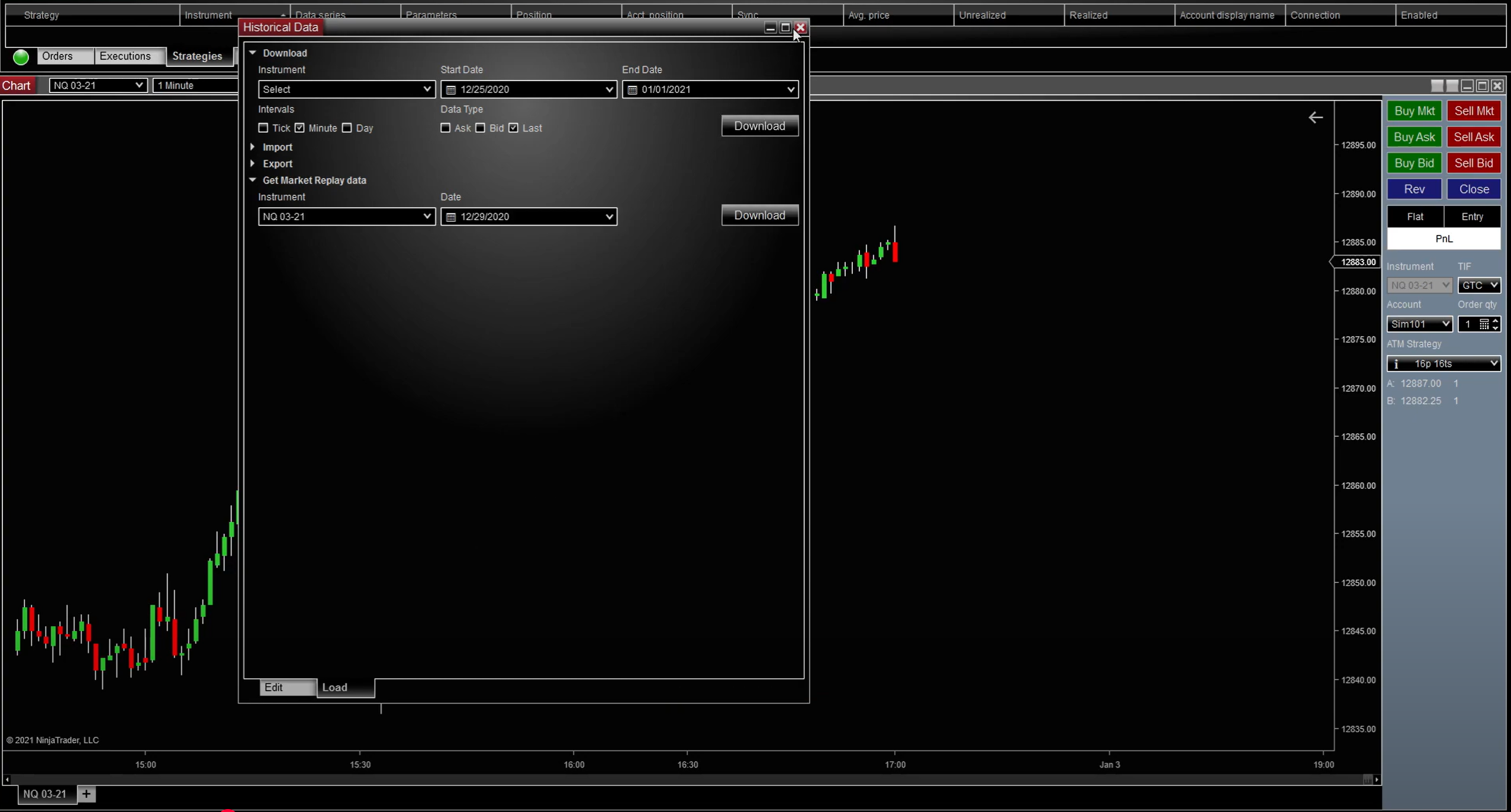Open the order quantity calculator icon
Viewport: 1511px width, 812px height.
1483,324
